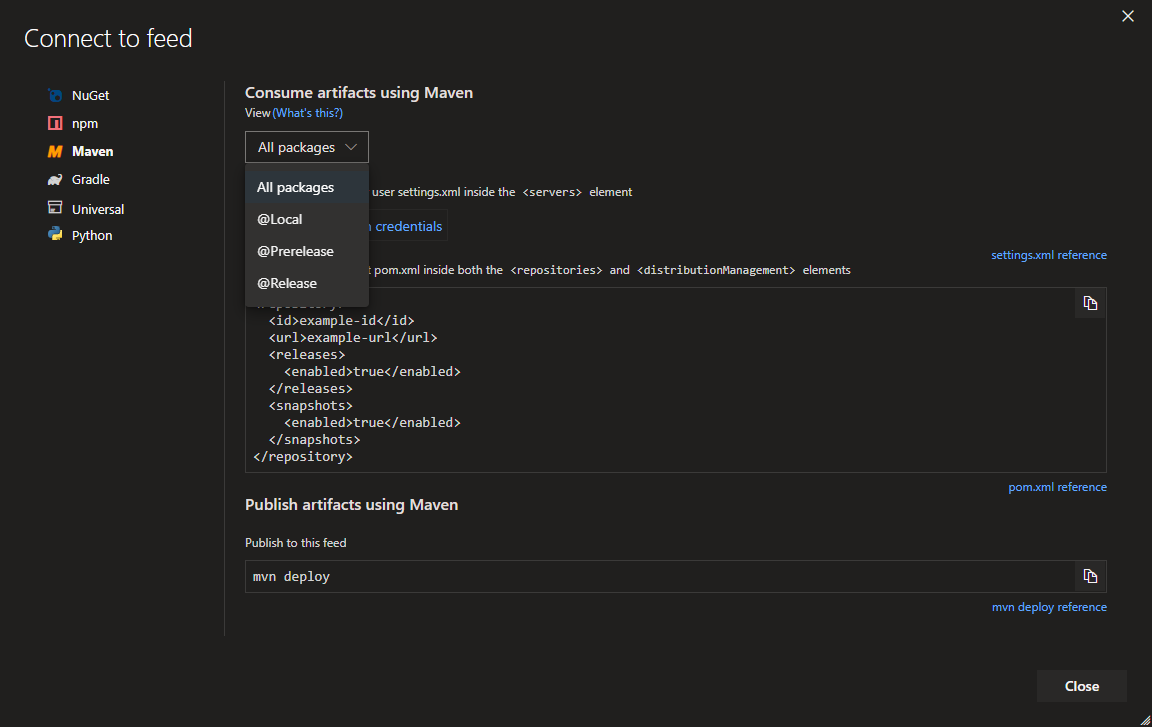Choose All packages in dropdown list
This screenshot has width=1152, height=727.
[306, 187]
